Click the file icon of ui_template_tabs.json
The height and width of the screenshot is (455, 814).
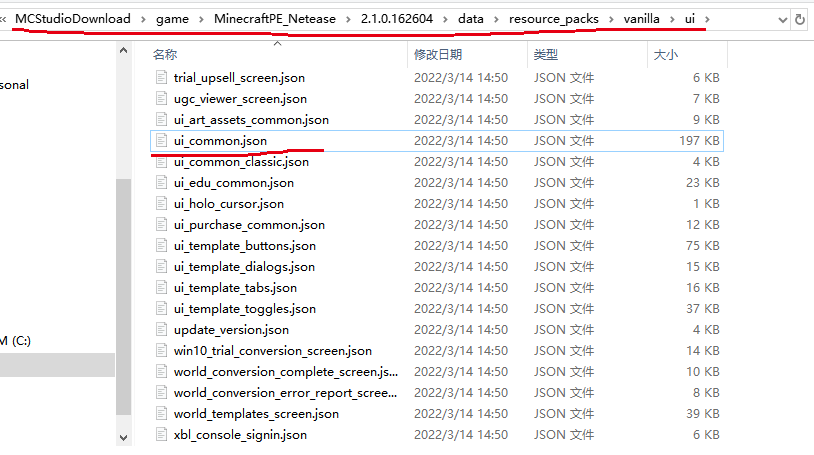click(x=161, y=287)
